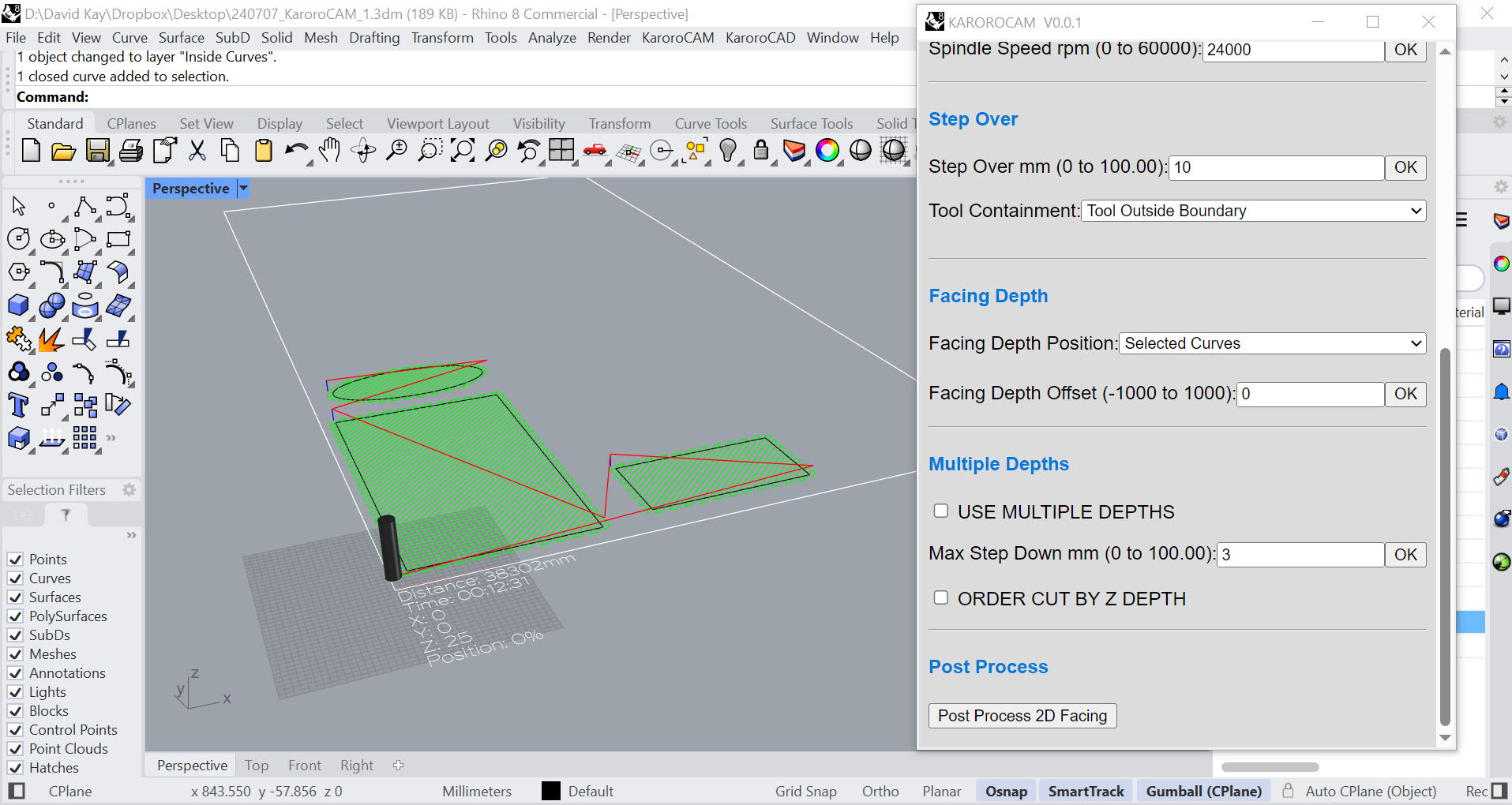This screenshot has width=1512, height=805.
Task: Confirm Spindle Speed with its OK button
Action: 1405,50
